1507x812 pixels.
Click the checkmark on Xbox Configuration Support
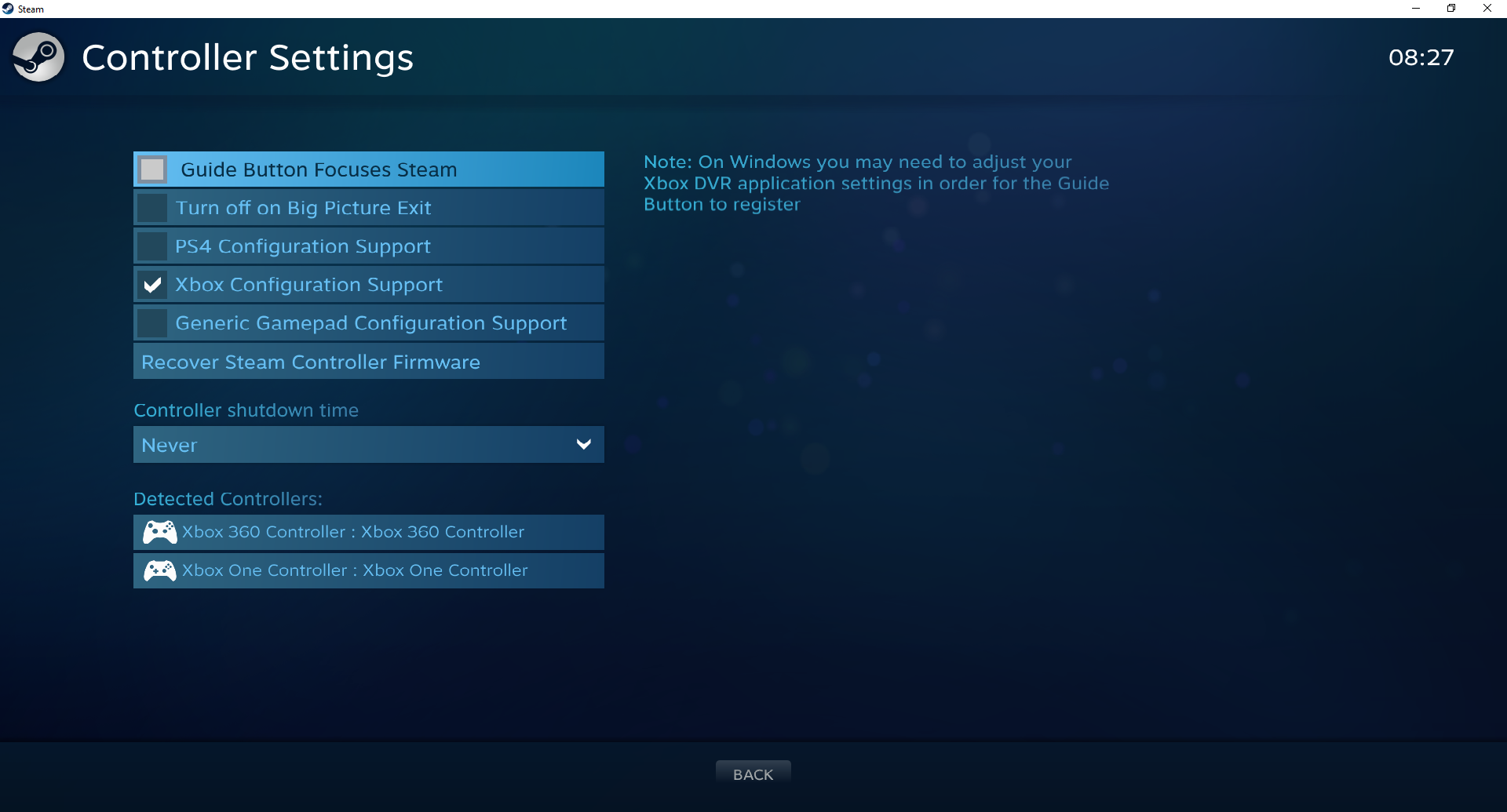[x=152, y=285]
